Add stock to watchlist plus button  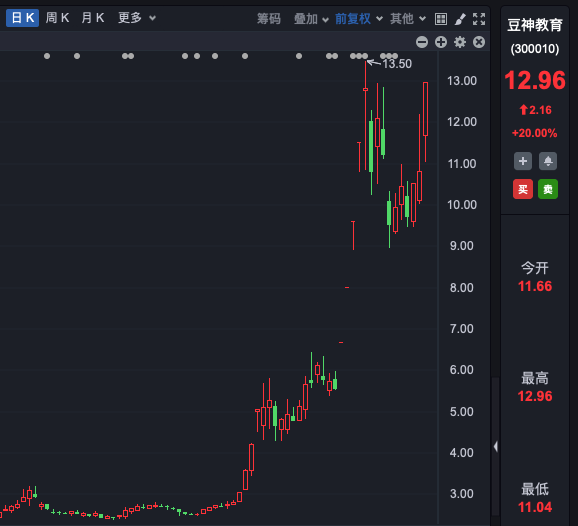523,161
